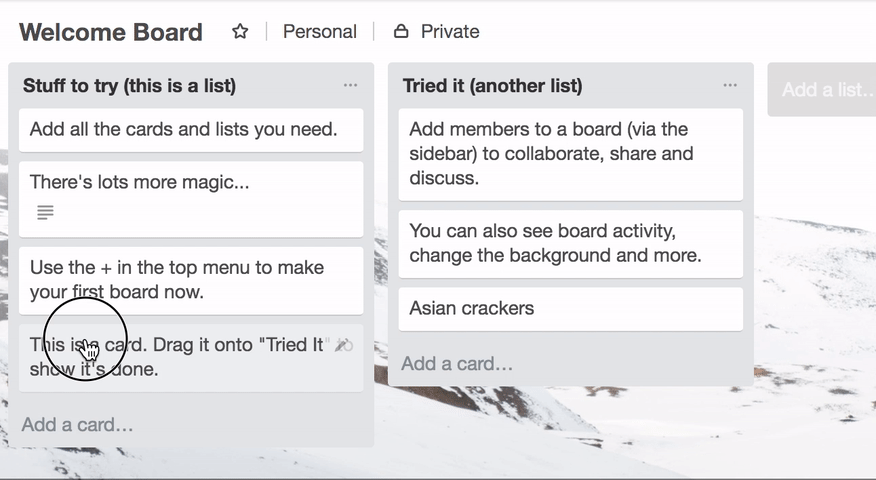Open 'Add all the cards and lists you need' card

(x=191, y=130)
